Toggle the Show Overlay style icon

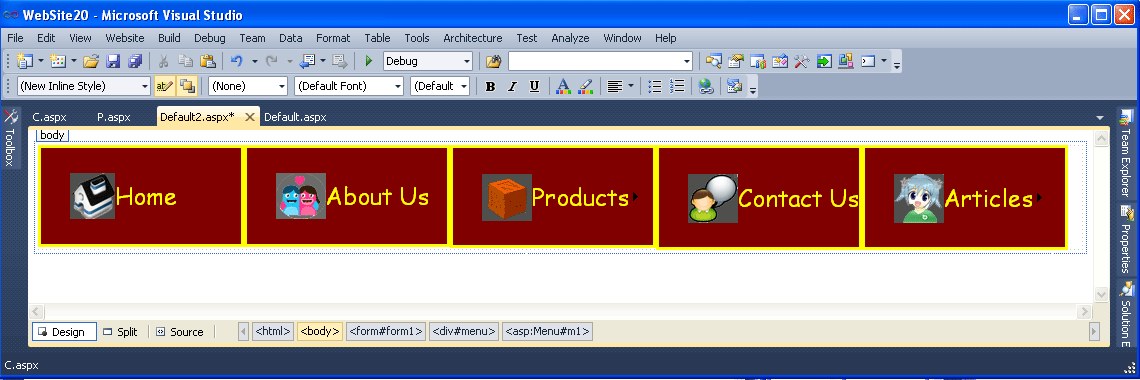pos(187,86)
